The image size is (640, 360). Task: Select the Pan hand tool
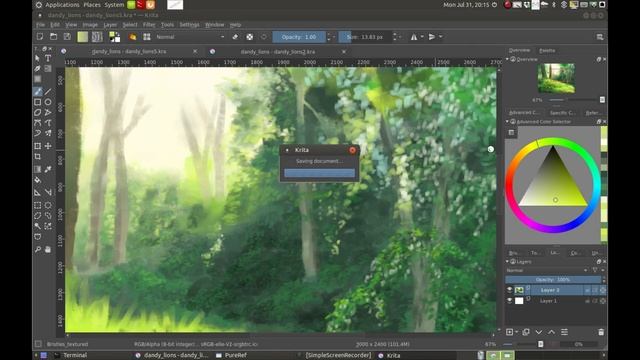point(48,249)
